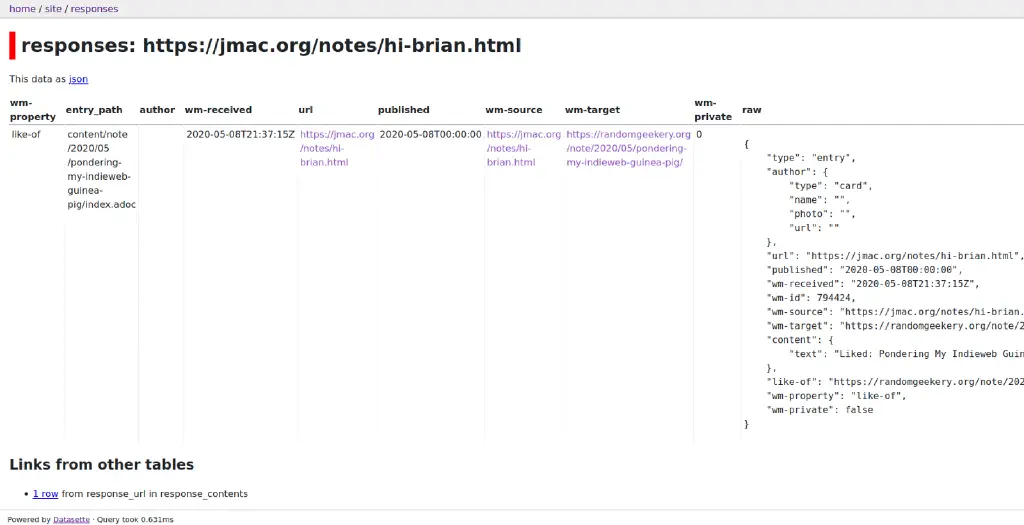Select the author column header
1024x525 pixels.
click(157, 110)
